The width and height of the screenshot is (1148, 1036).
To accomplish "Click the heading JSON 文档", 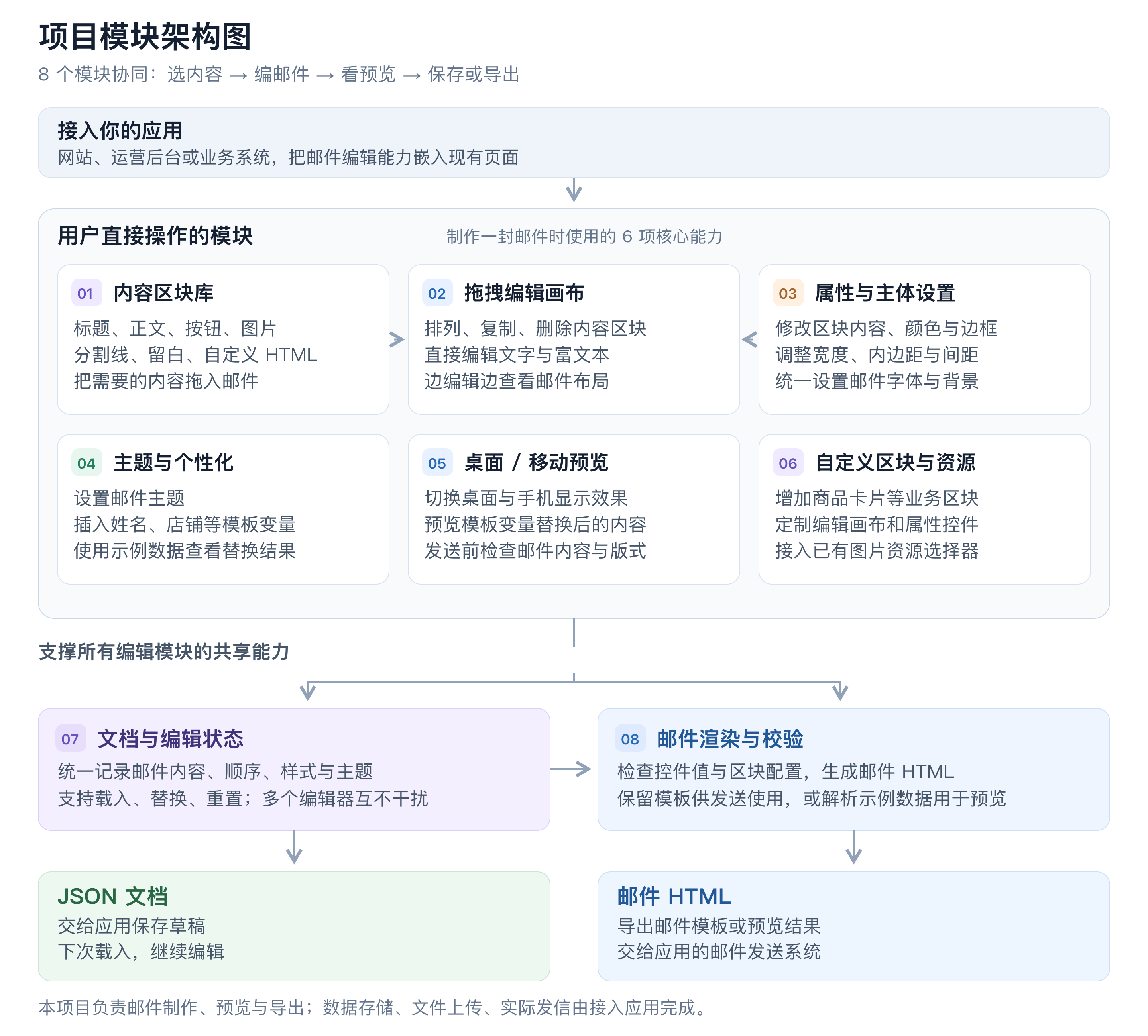I will [x=113, y=897].
